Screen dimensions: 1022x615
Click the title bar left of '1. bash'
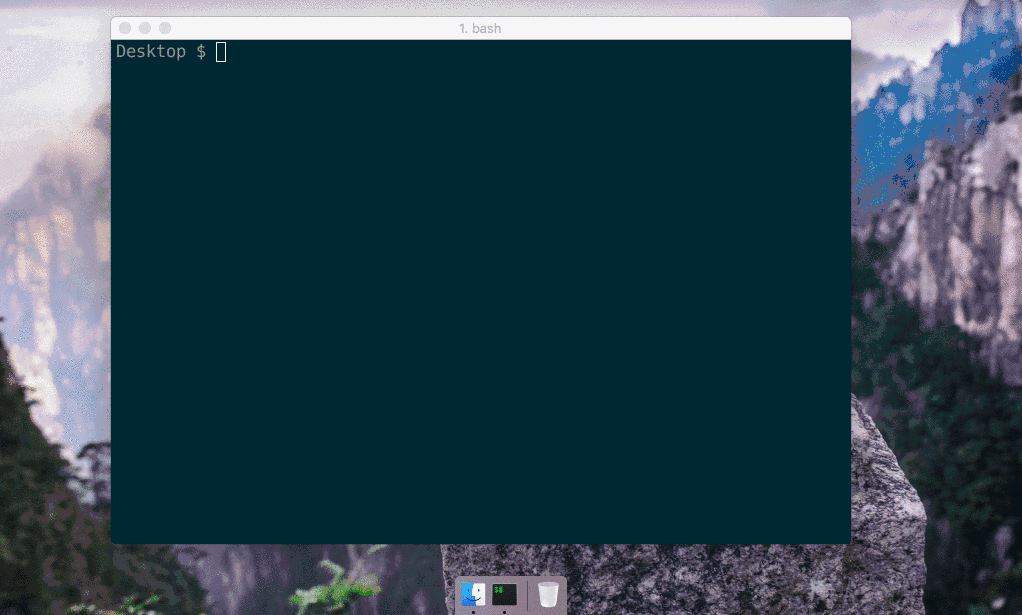point(313,28)
